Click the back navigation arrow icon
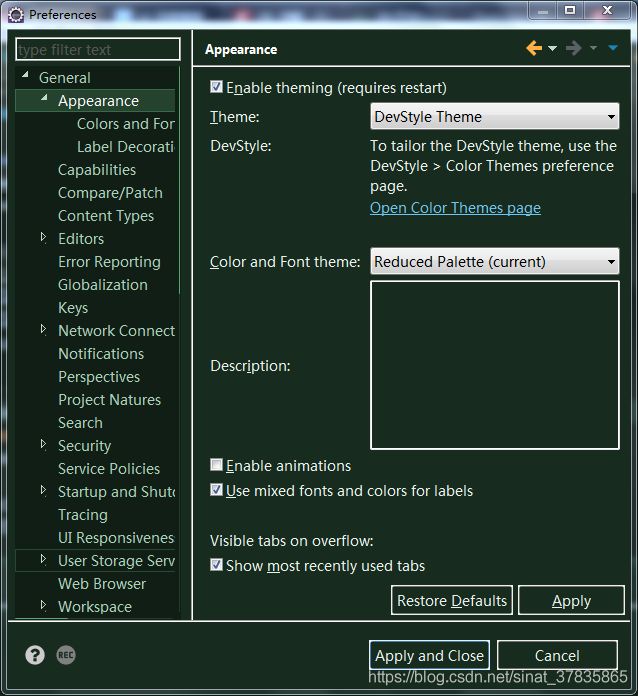 [534, 48]
